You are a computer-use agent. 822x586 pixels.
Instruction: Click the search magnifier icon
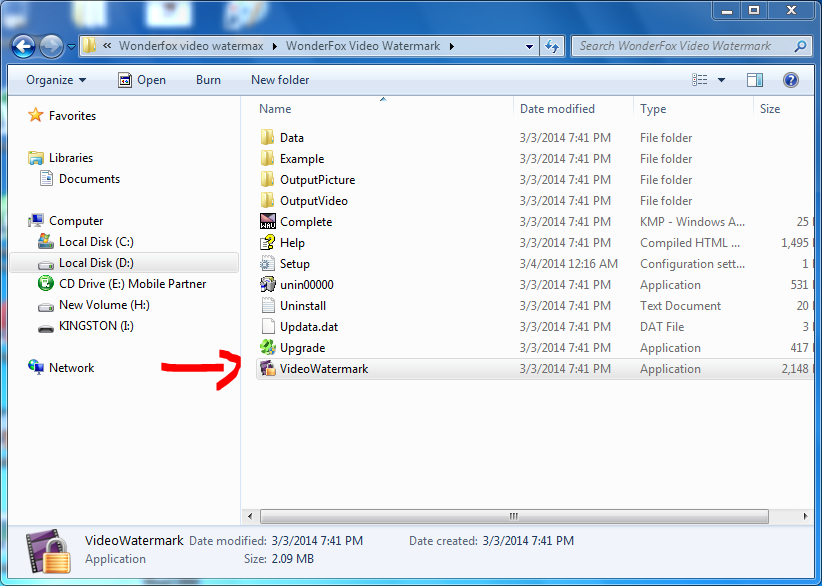800,46
